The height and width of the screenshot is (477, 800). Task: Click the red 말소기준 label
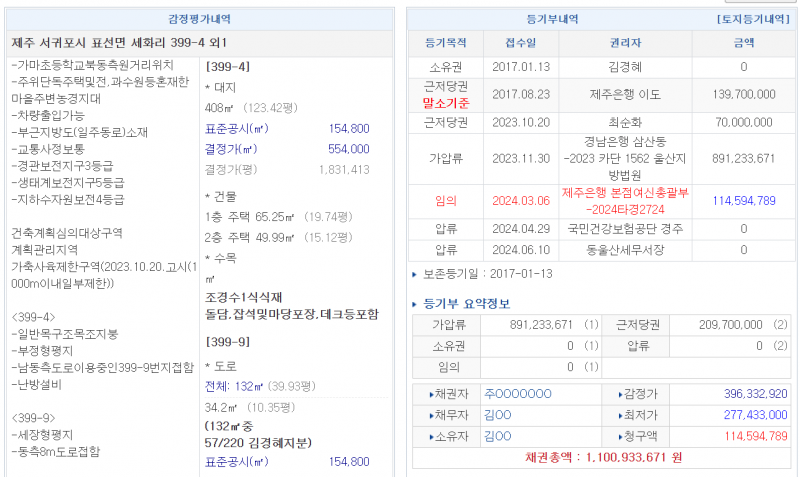[446, 102]
